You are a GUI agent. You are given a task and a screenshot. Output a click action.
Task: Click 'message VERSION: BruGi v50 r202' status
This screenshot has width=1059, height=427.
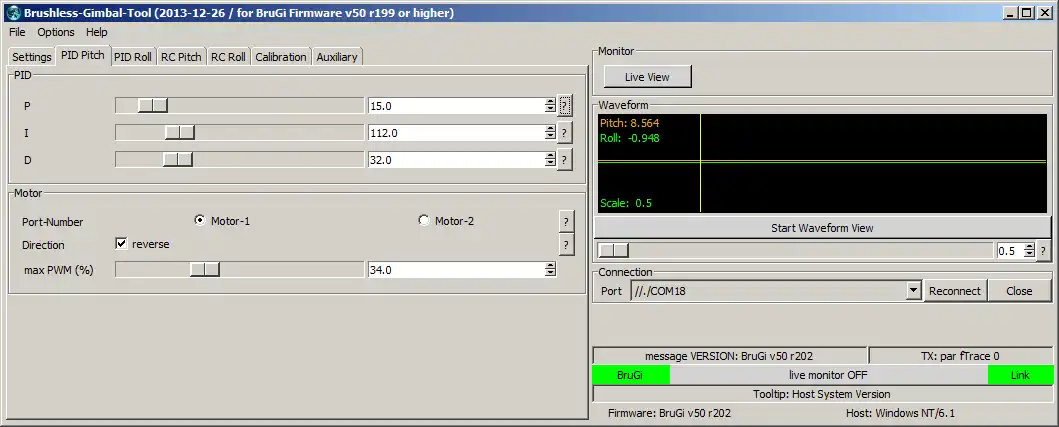click(x=729, y=355)
